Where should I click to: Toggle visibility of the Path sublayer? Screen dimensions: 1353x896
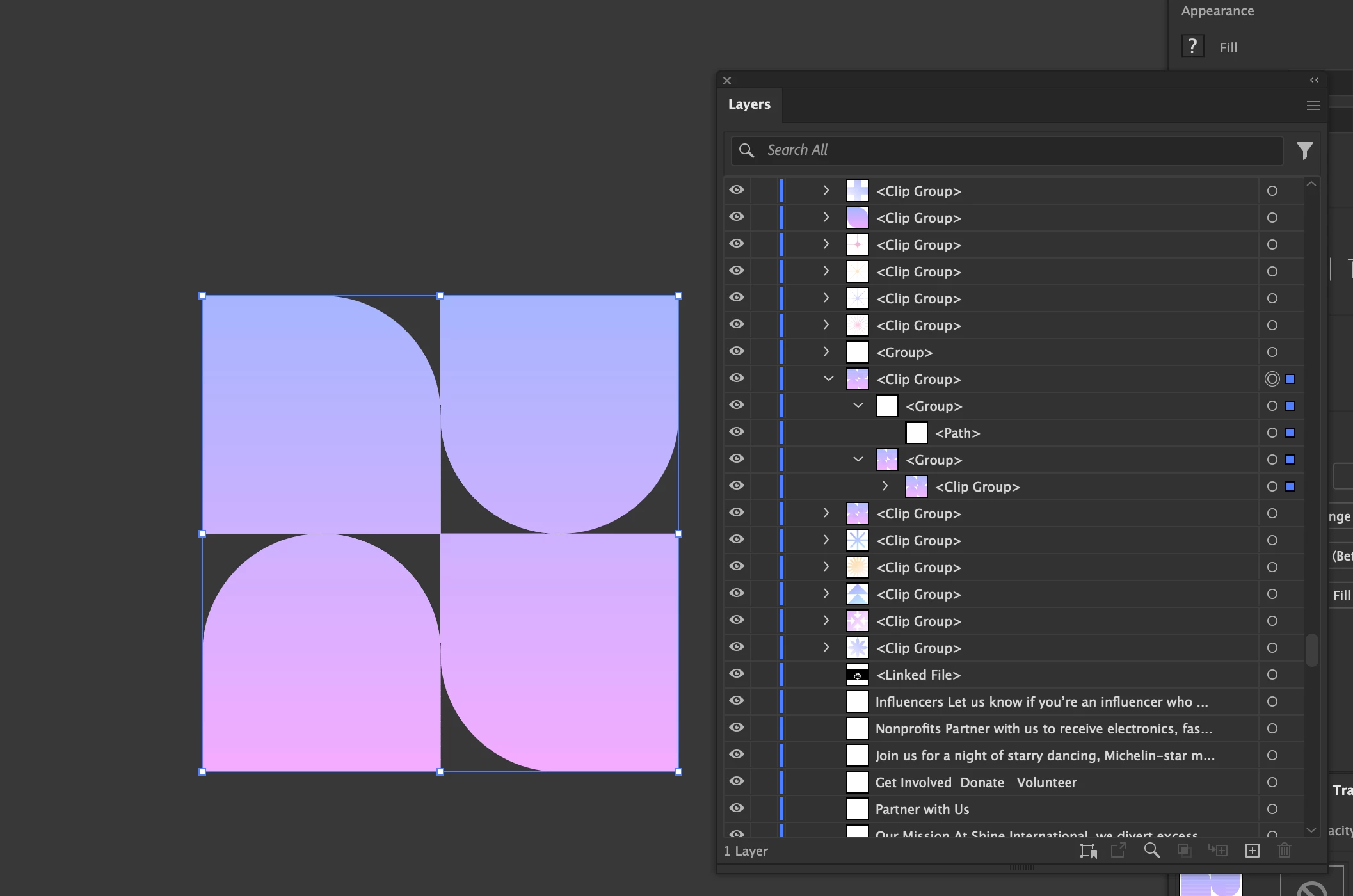tap(737, 432)
